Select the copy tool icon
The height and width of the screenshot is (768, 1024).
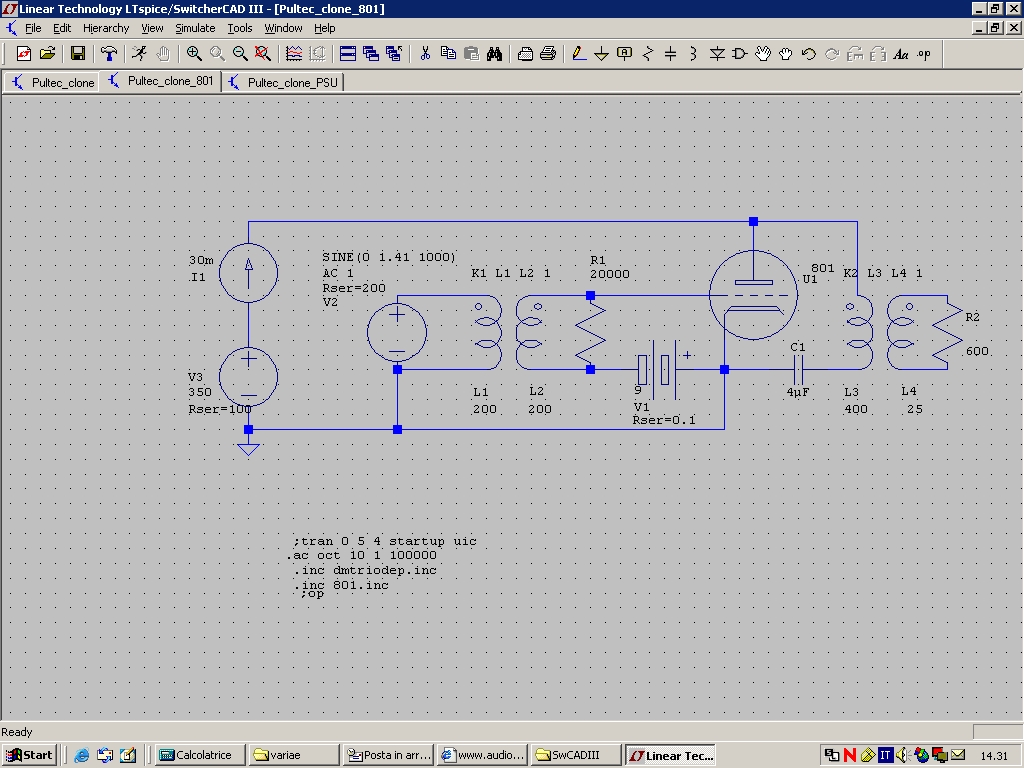click(448, 54)
